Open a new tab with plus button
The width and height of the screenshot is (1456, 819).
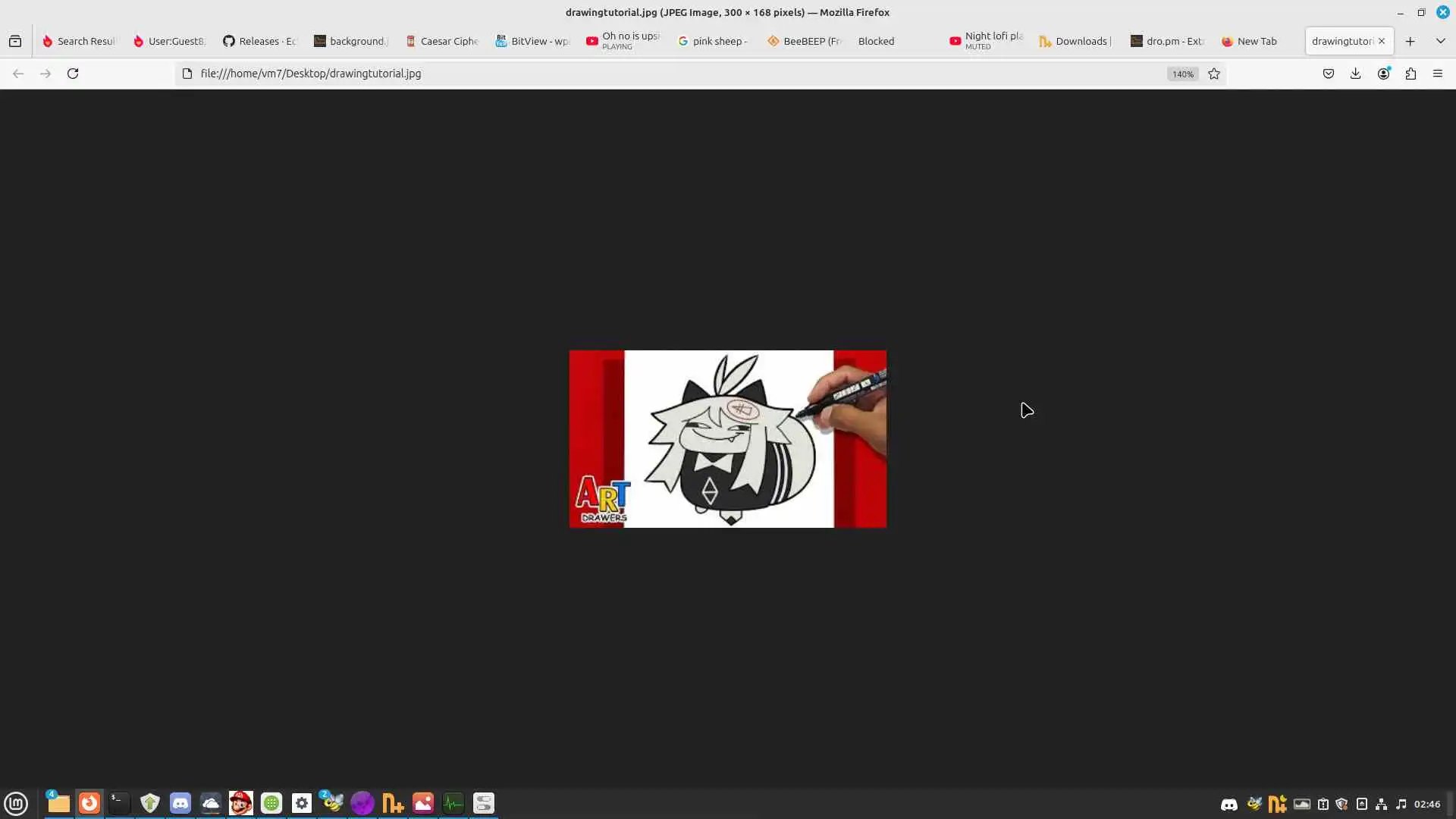tap(1410, 41)
